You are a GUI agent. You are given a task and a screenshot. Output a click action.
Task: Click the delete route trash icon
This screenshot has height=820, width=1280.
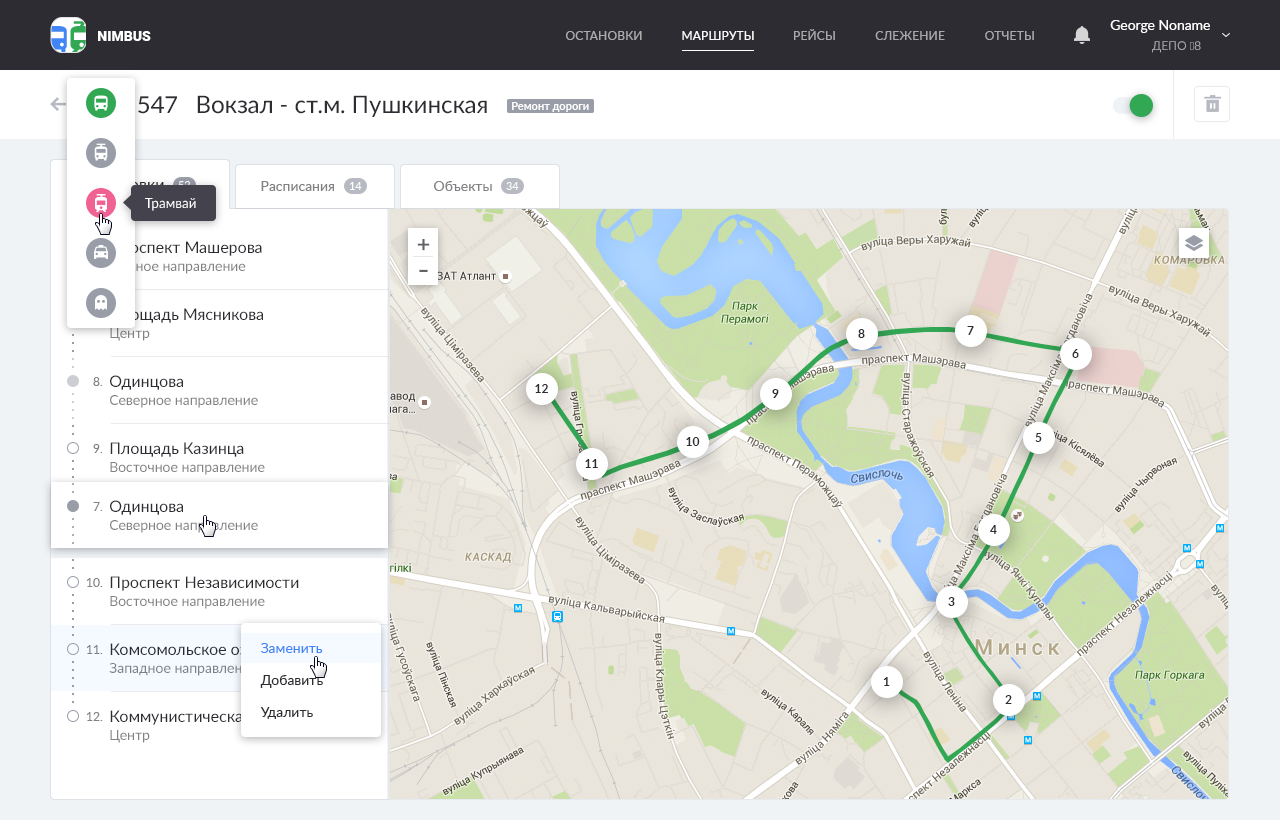(x=1210, y=104)
